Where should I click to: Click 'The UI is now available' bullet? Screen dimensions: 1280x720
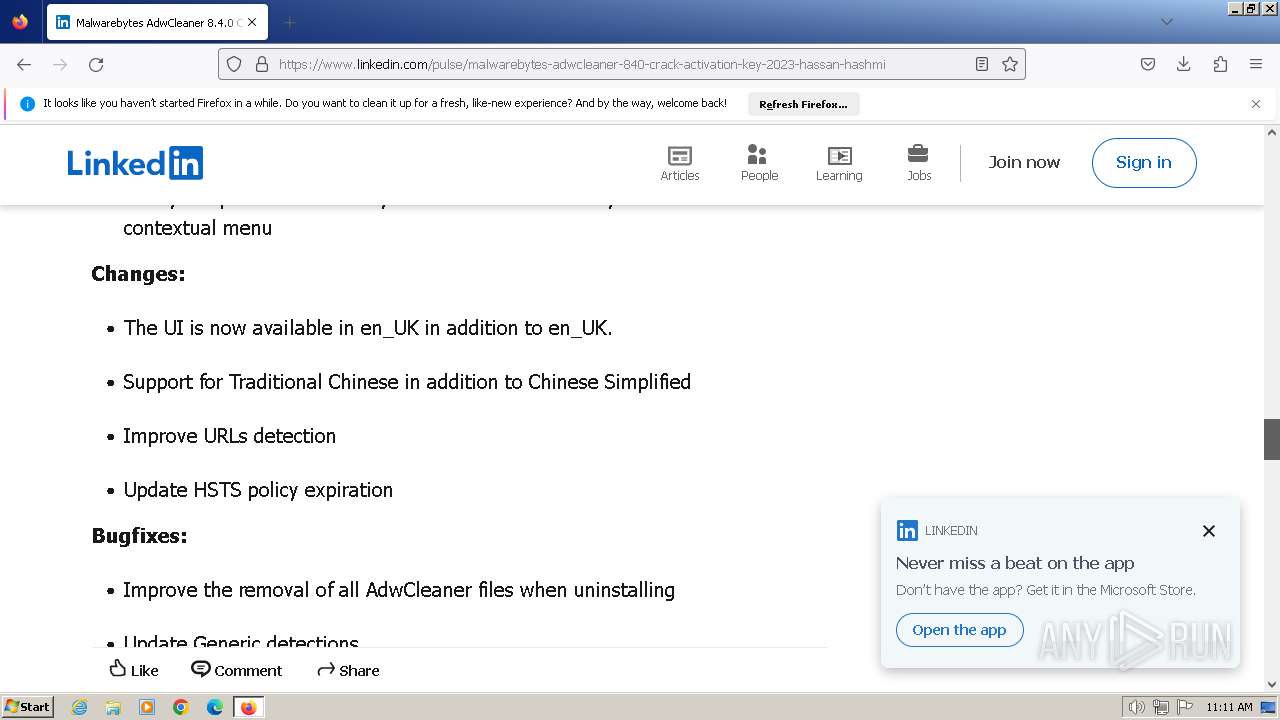[367, 328]
